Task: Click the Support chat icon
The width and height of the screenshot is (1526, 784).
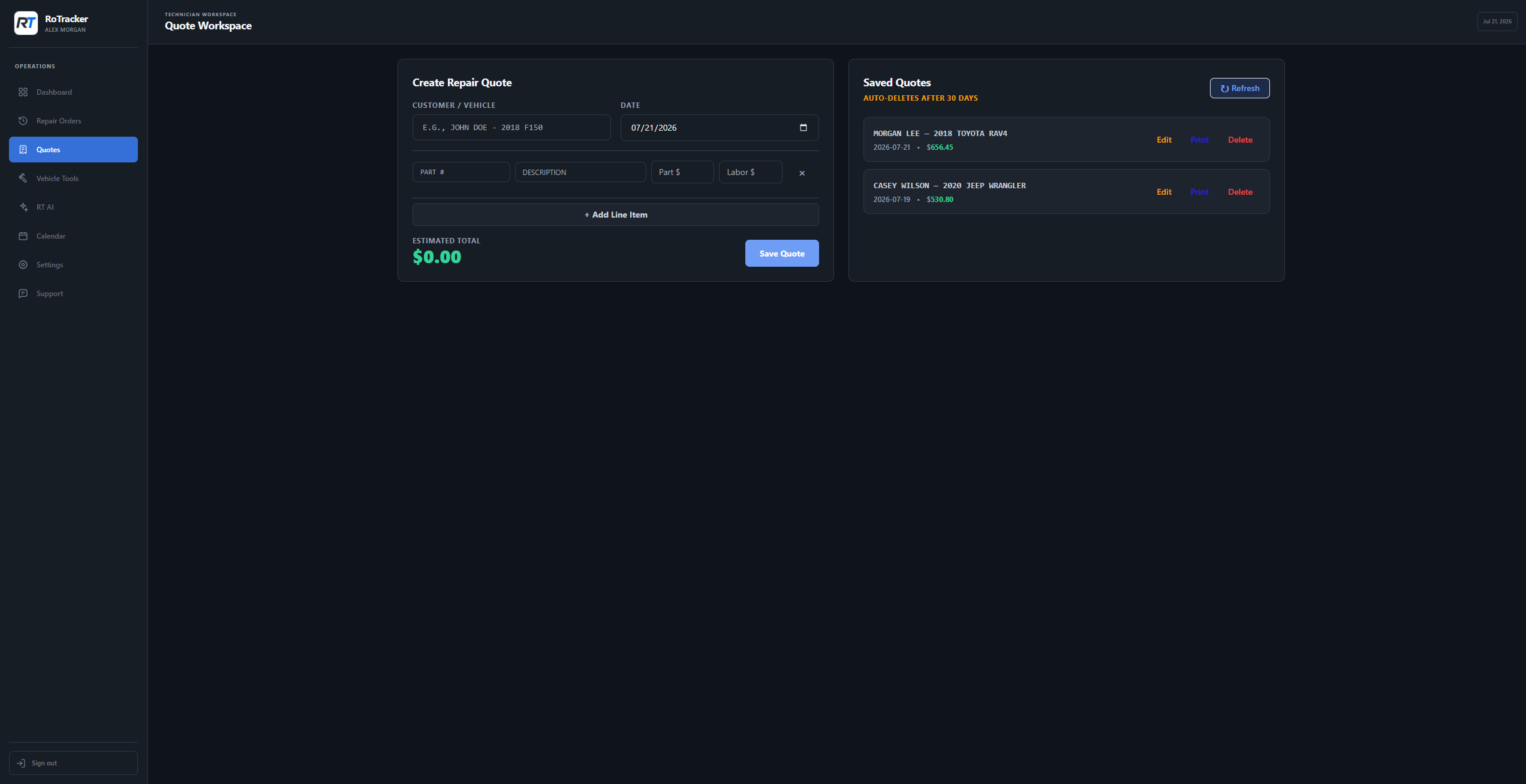Action: (x=23, y=294)
